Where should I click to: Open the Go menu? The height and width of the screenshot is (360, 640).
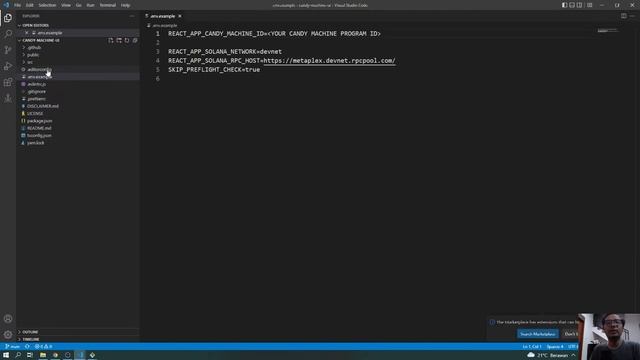coord(79,5)
